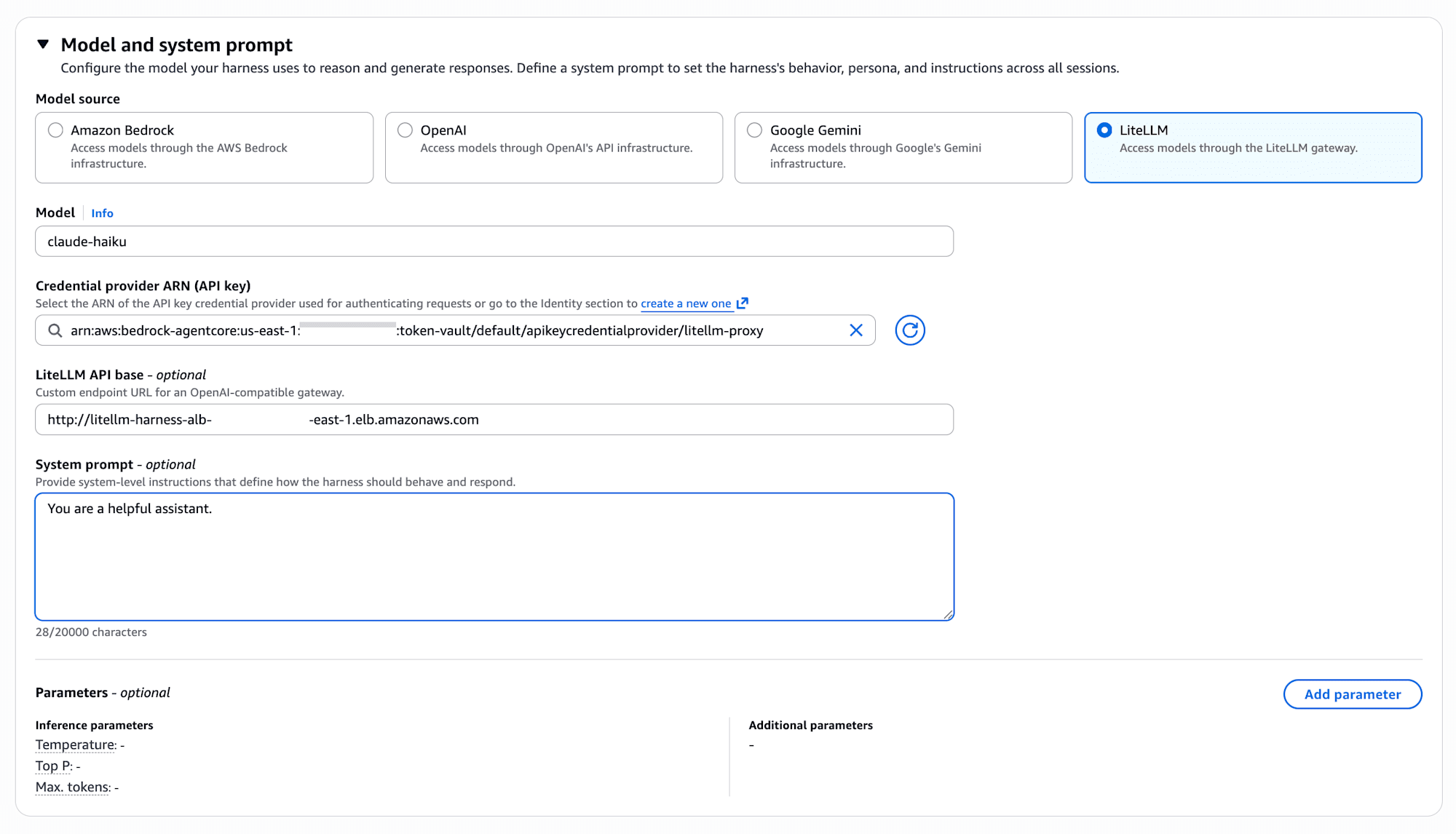Select Amazon Bedrock as model source
Image resolution: width=1456 pixels, height=834 pixels.
[56, 130]
